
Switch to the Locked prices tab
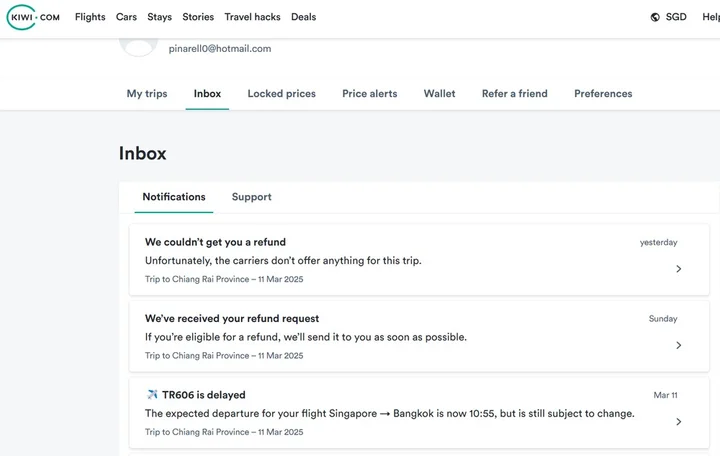[x=281, y=94]
